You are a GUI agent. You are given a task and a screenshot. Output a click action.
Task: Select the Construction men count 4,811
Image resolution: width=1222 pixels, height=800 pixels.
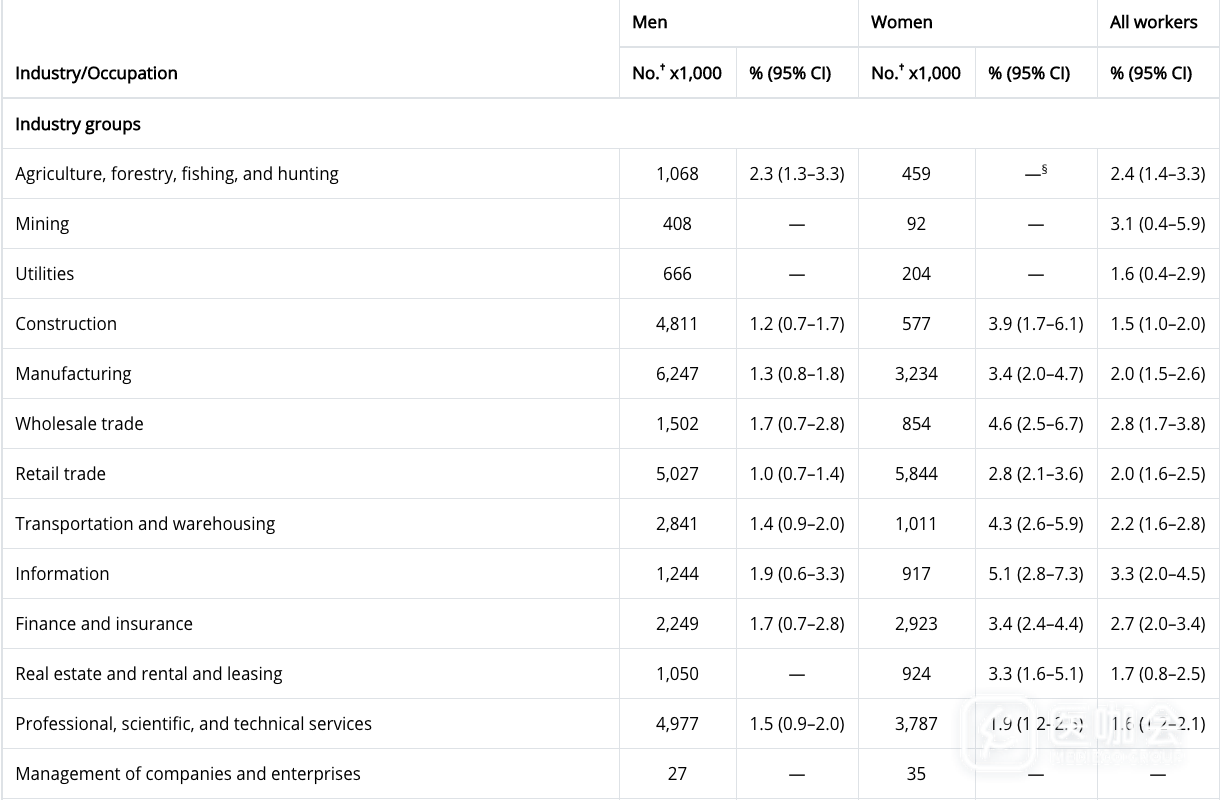point(677,324)
